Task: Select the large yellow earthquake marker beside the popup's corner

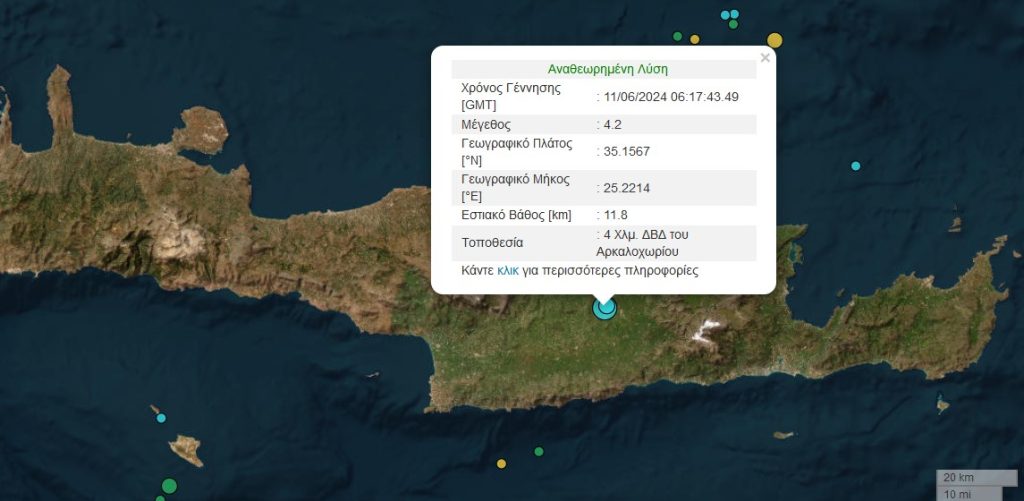Action: click(774, 41)
